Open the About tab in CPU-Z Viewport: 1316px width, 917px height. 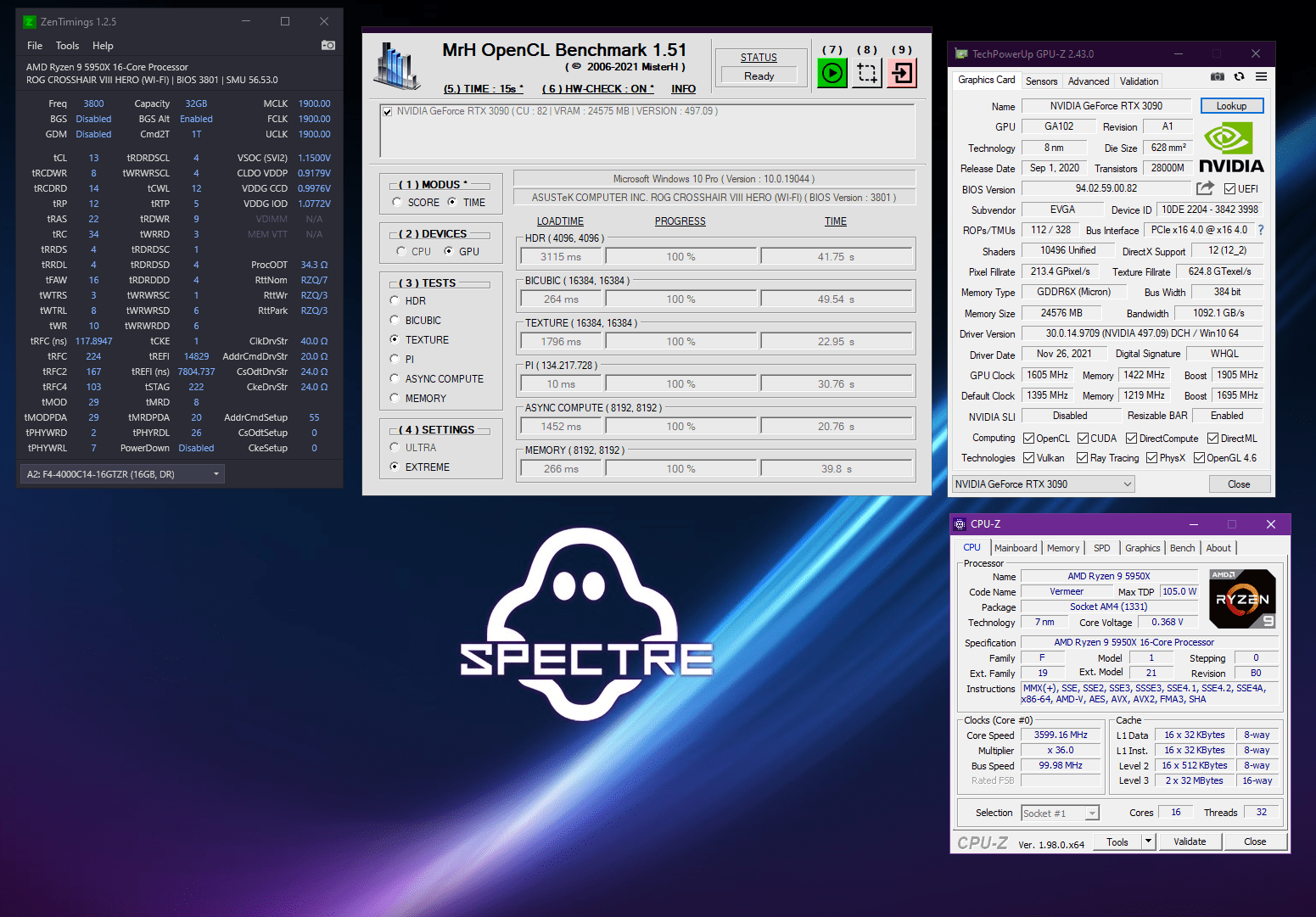(x=1218, y=548)
